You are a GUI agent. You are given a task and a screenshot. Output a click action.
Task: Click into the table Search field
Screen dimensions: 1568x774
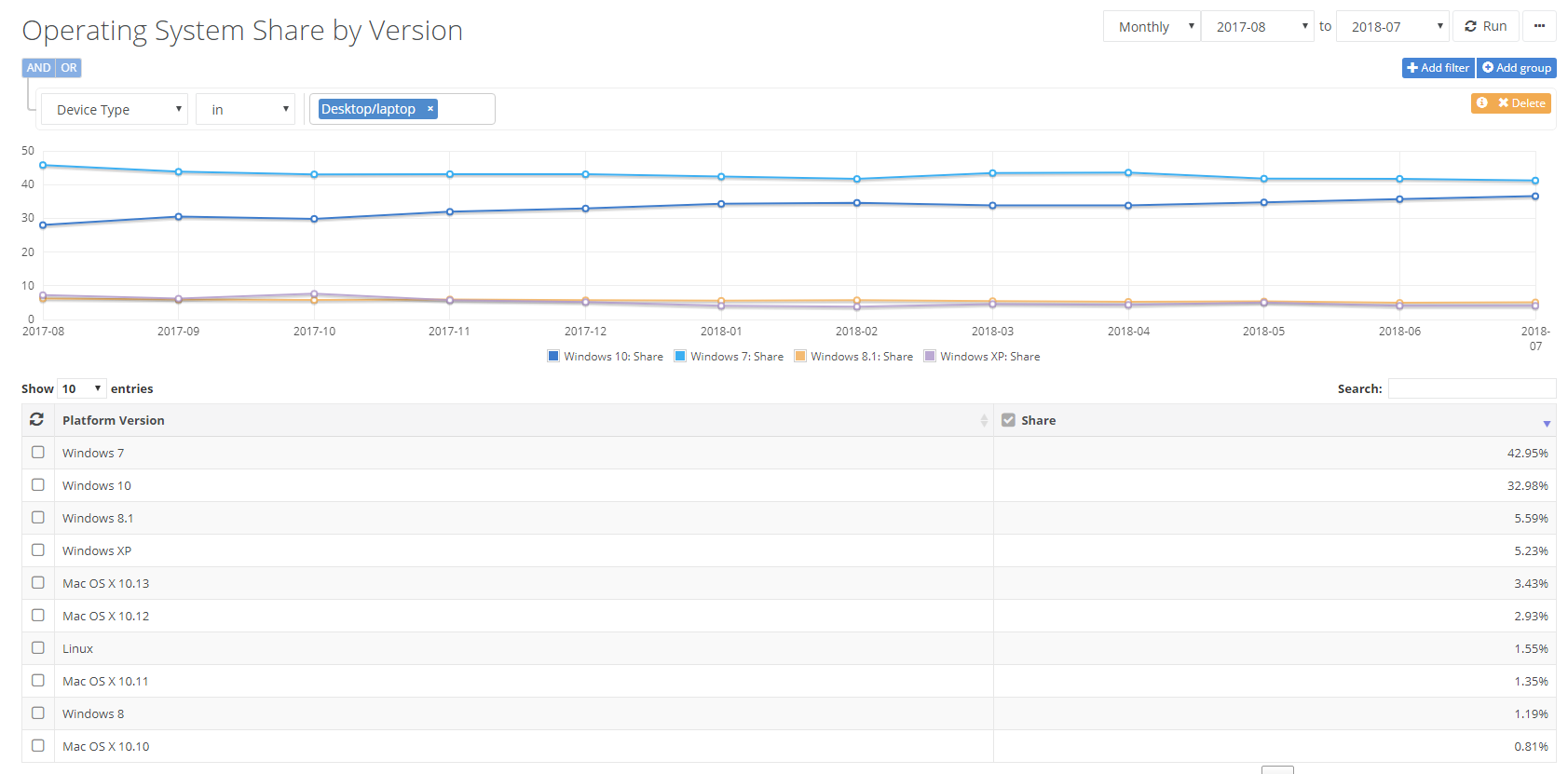(1471, 388)
